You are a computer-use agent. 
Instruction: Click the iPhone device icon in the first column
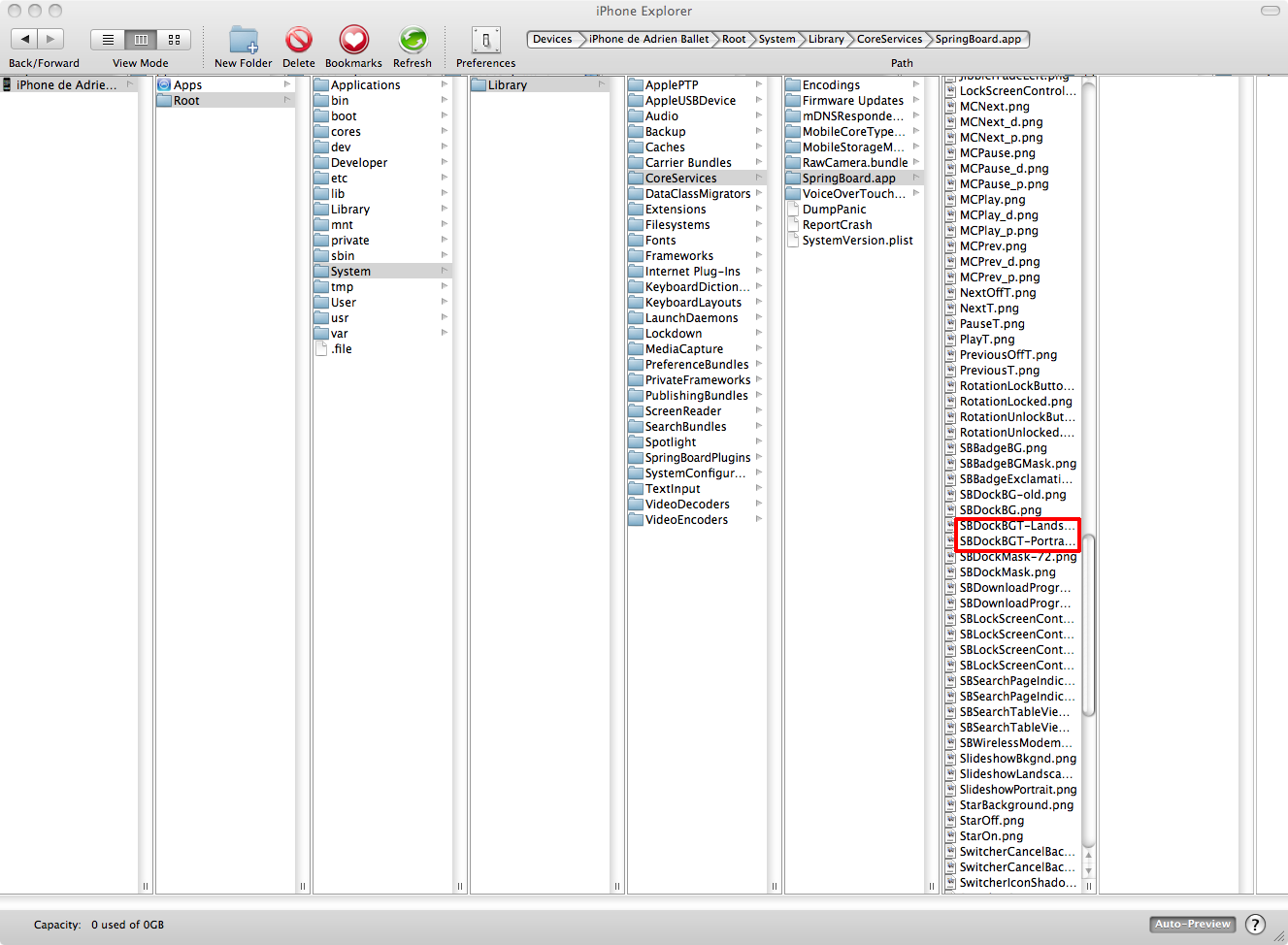click(7, 85)
